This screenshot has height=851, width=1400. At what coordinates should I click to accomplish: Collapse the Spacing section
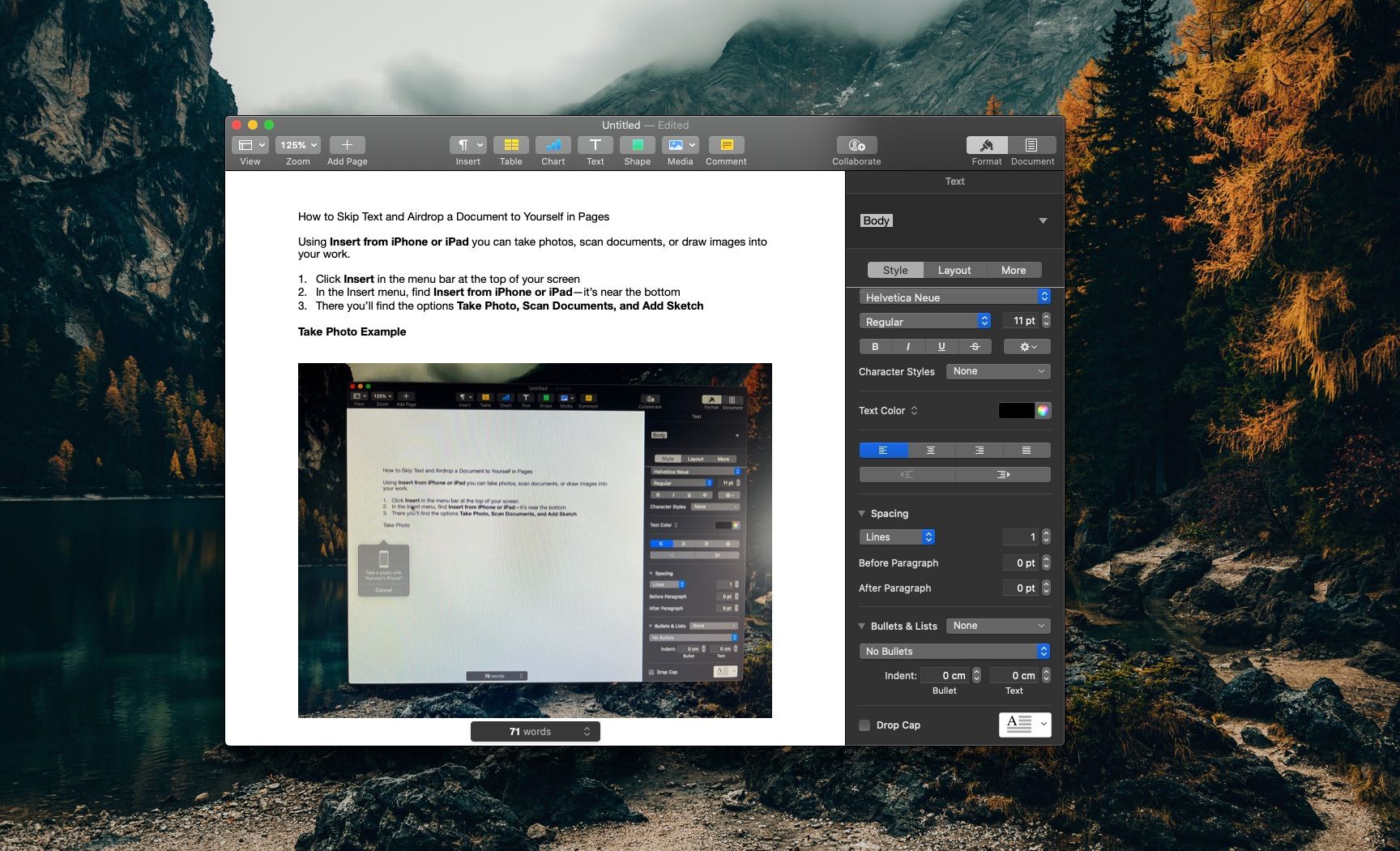tap(862, 513)
